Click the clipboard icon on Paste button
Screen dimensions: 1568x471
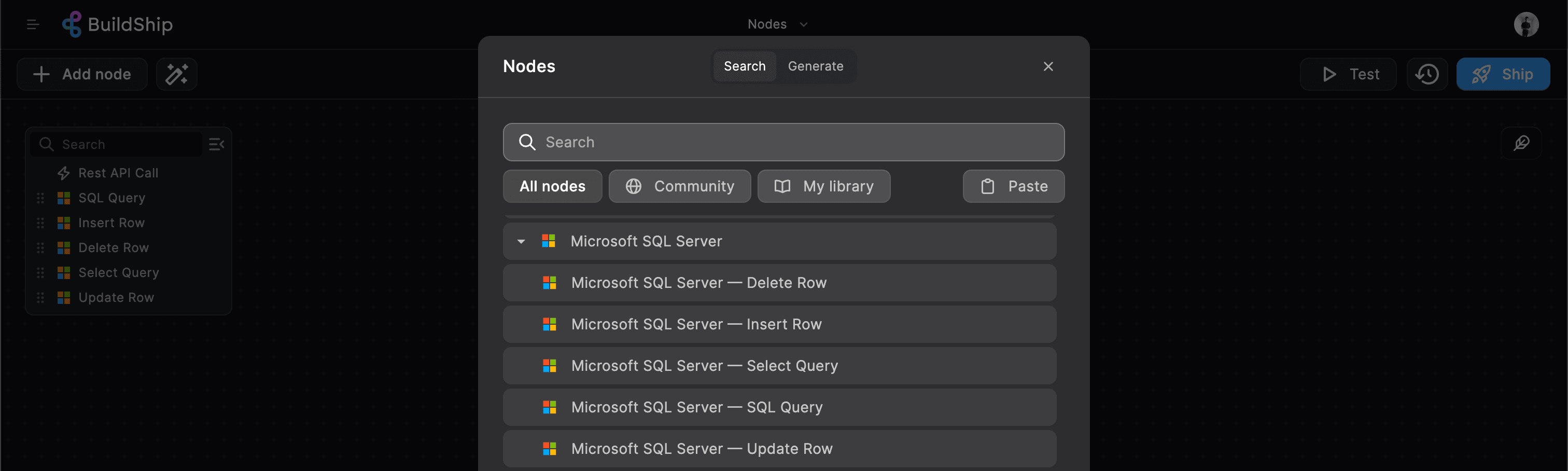(987, 186)
